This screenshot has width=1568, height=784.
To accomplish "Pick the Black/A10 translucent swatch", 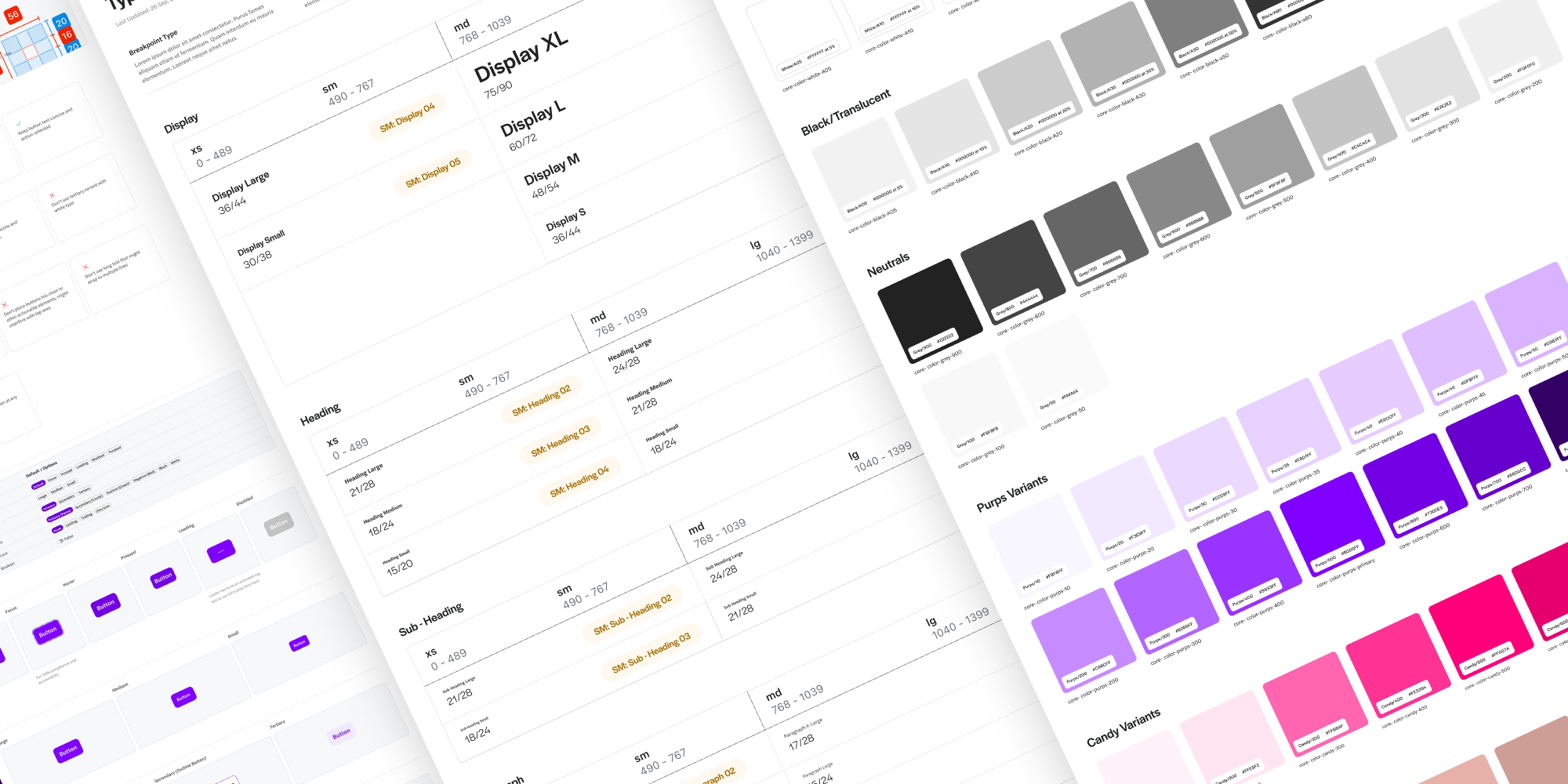I will (948, 130).
